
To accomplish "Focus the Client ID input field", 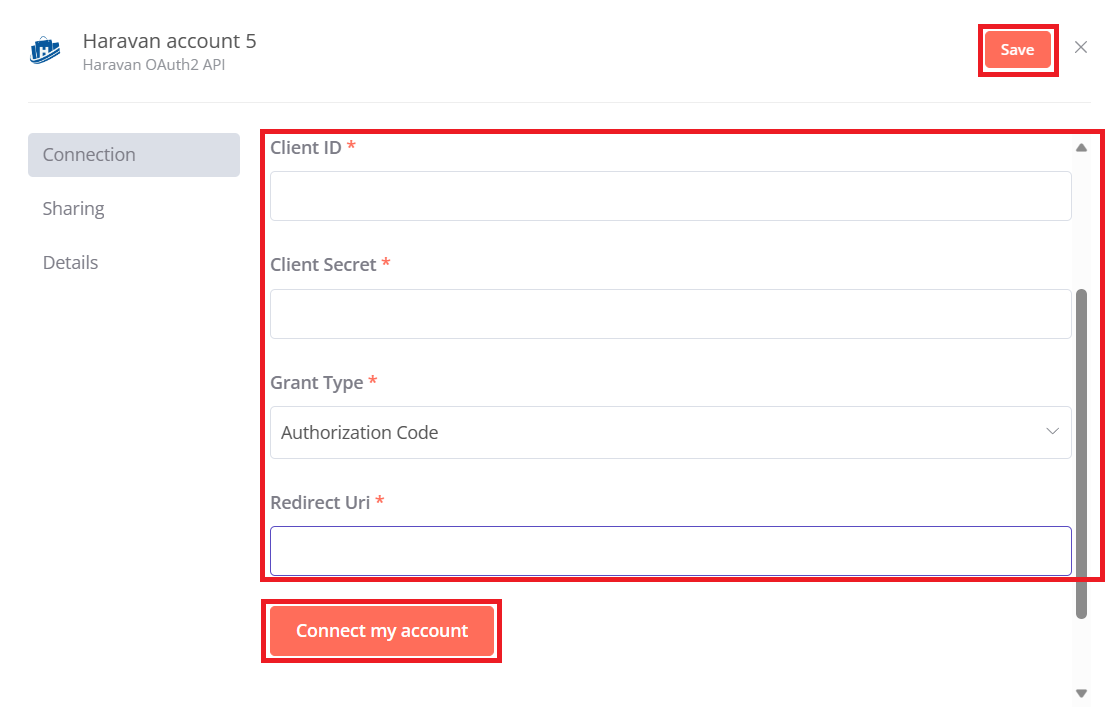I will pyautogui.click(x=670, y=196).
